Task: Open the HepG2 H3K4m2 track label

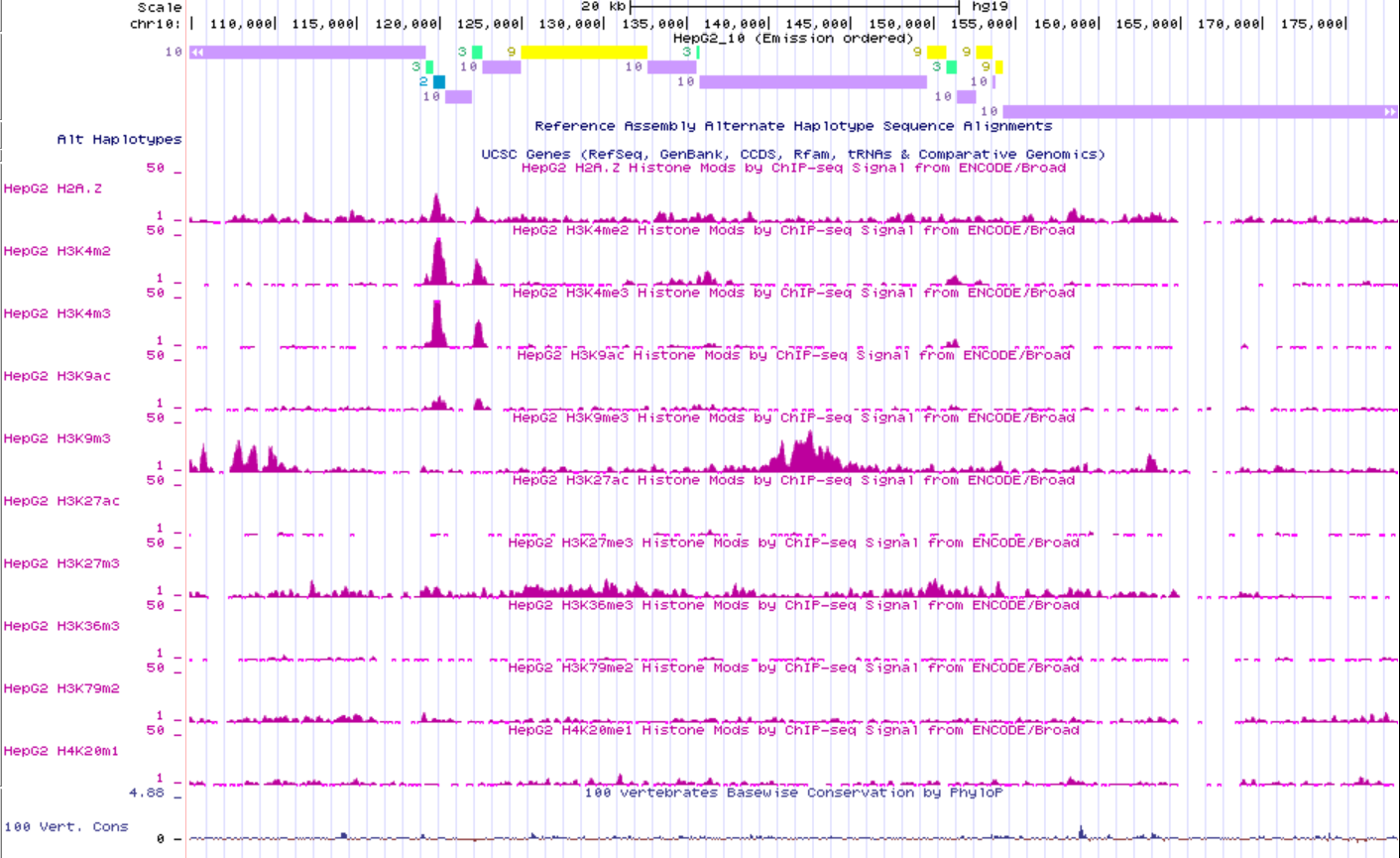Action: (58, 251)
